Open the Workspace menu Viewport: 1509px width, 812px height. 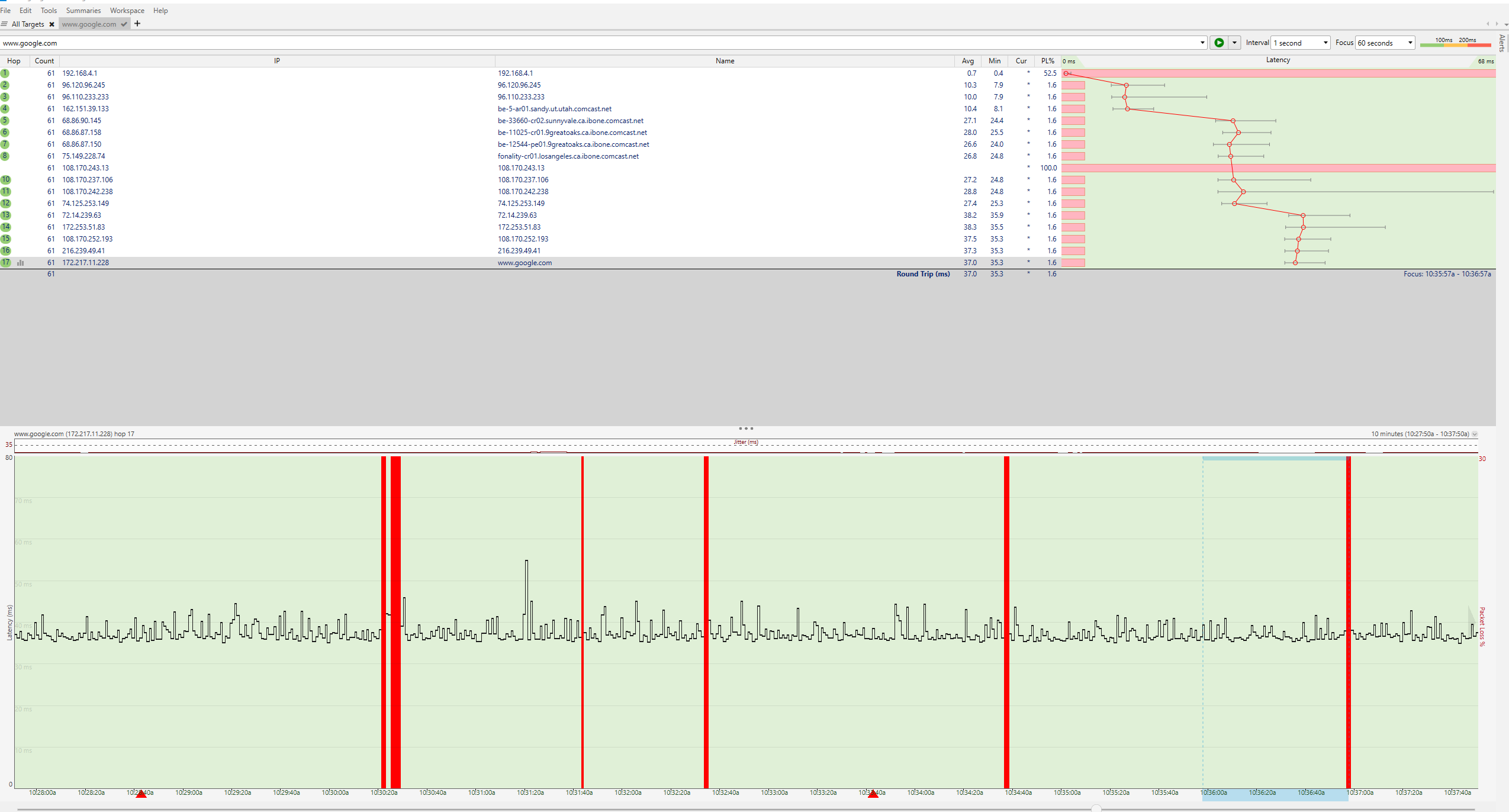pos(127,11)
